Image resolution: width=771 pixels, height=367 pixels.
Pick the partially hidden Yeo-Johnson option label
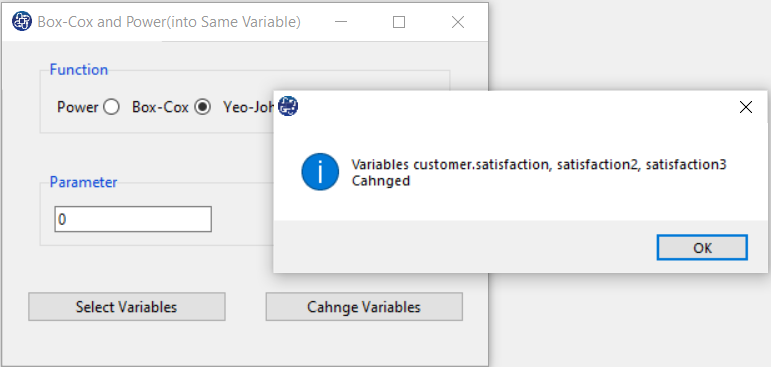coord(248,107)
